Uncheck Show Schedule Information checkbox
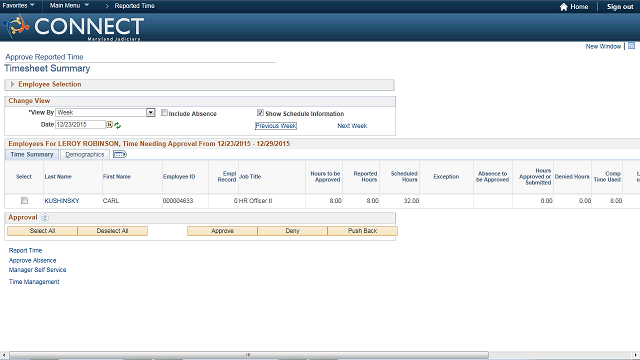640x360 pixels. tap(260, 113)
